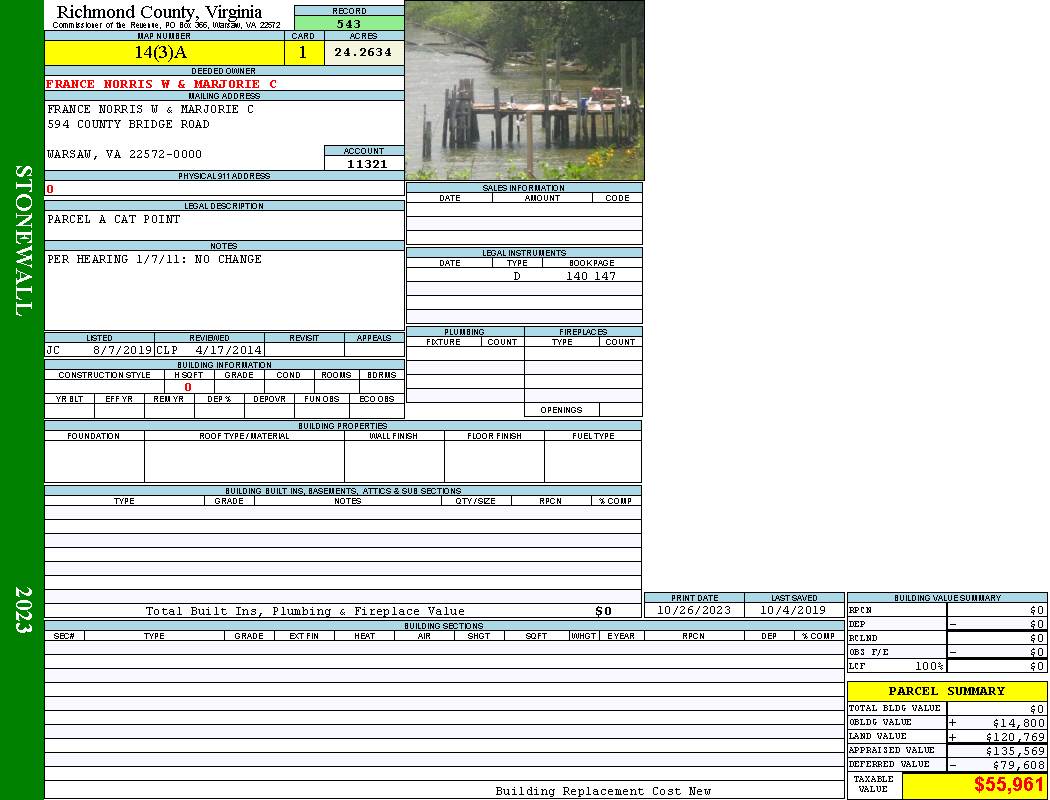Select the CONSTRUCTION STYLE column header
The height and width of the screenshot is (800, 1050).
click(104, 375)
